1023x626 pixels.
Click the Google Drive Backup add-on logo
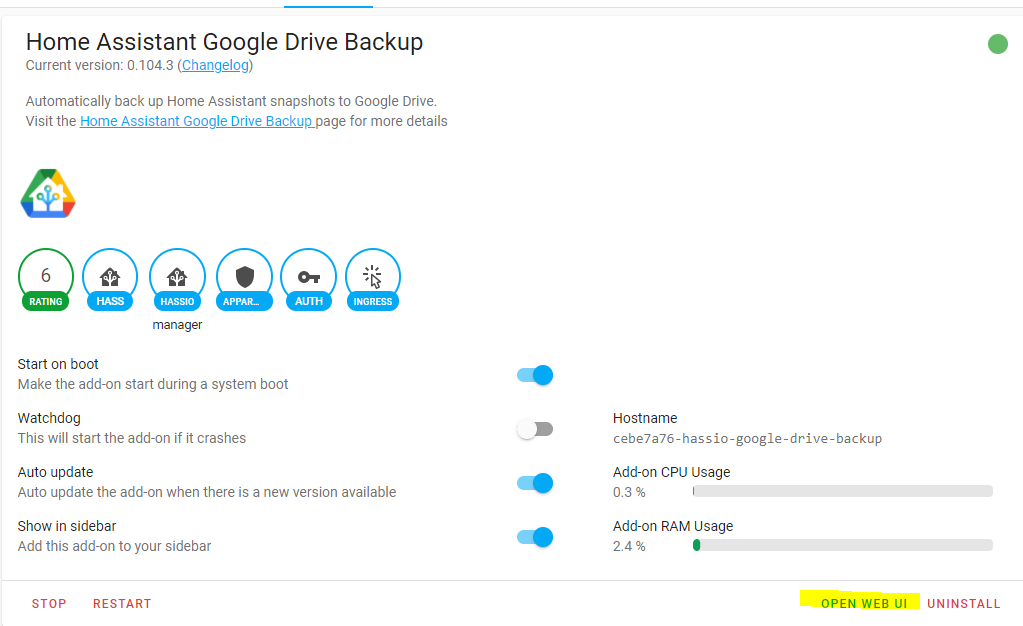48,194
